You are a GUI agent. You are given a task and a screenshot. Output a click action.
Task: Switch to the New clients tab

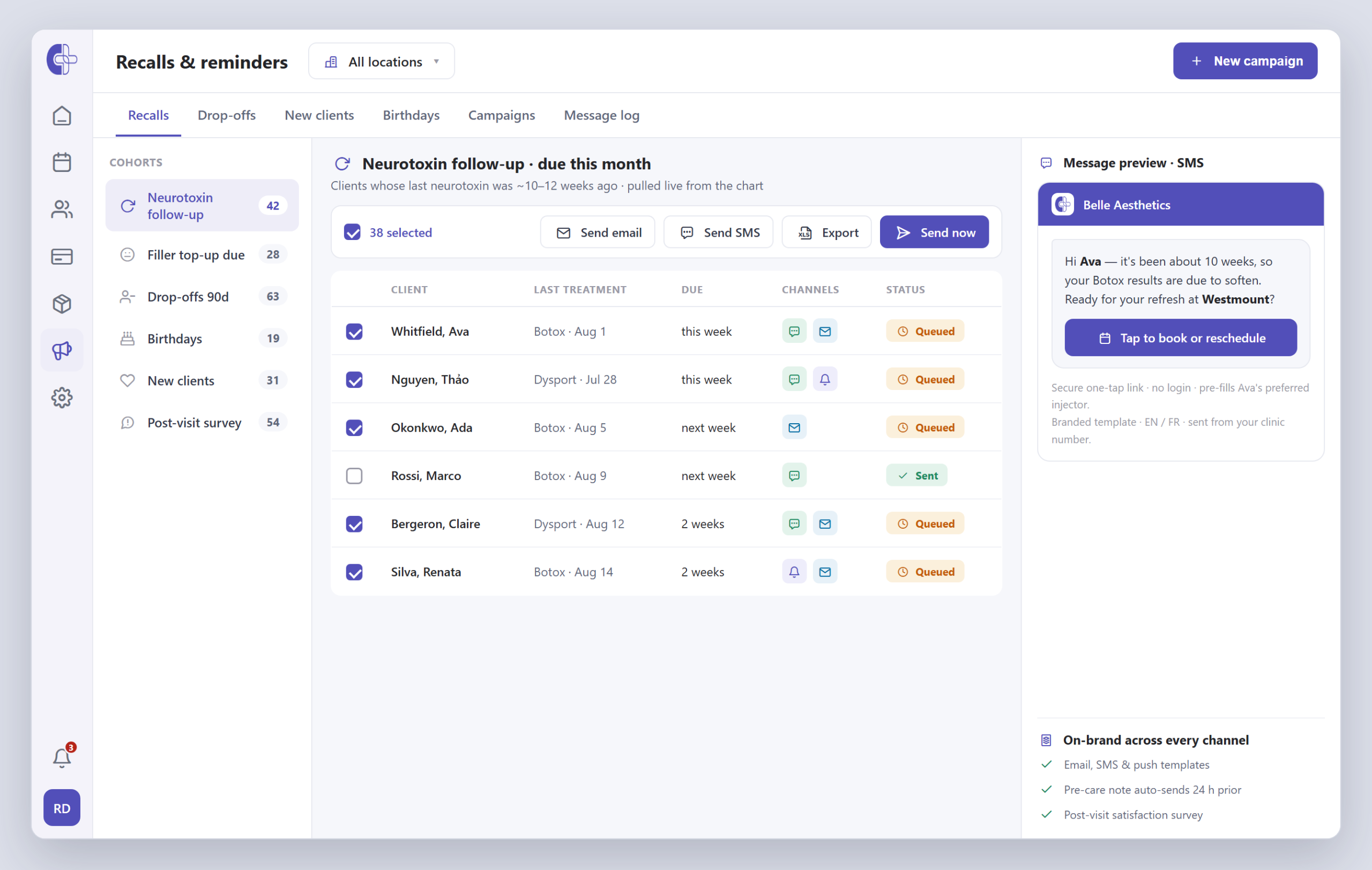coord(319,115)
